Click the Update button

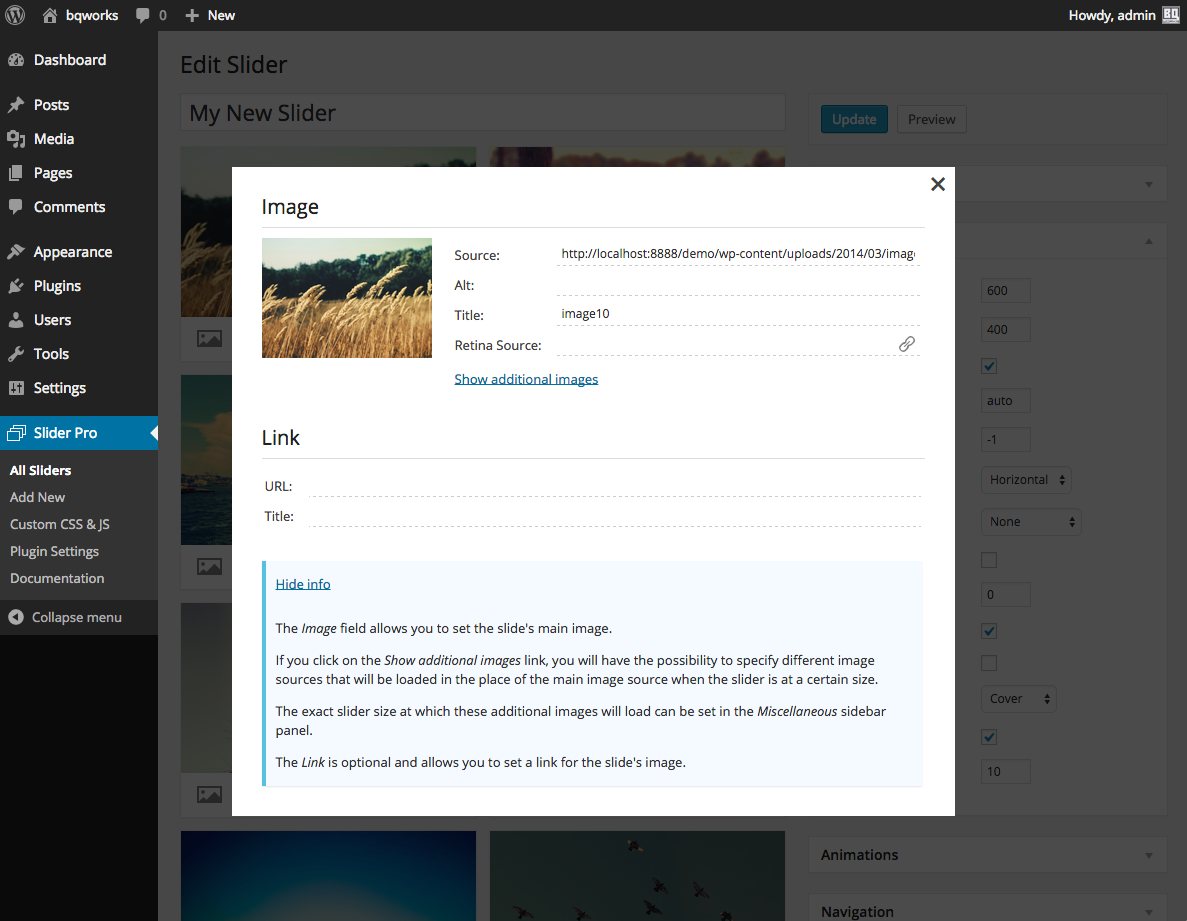[x=854, y=119]
